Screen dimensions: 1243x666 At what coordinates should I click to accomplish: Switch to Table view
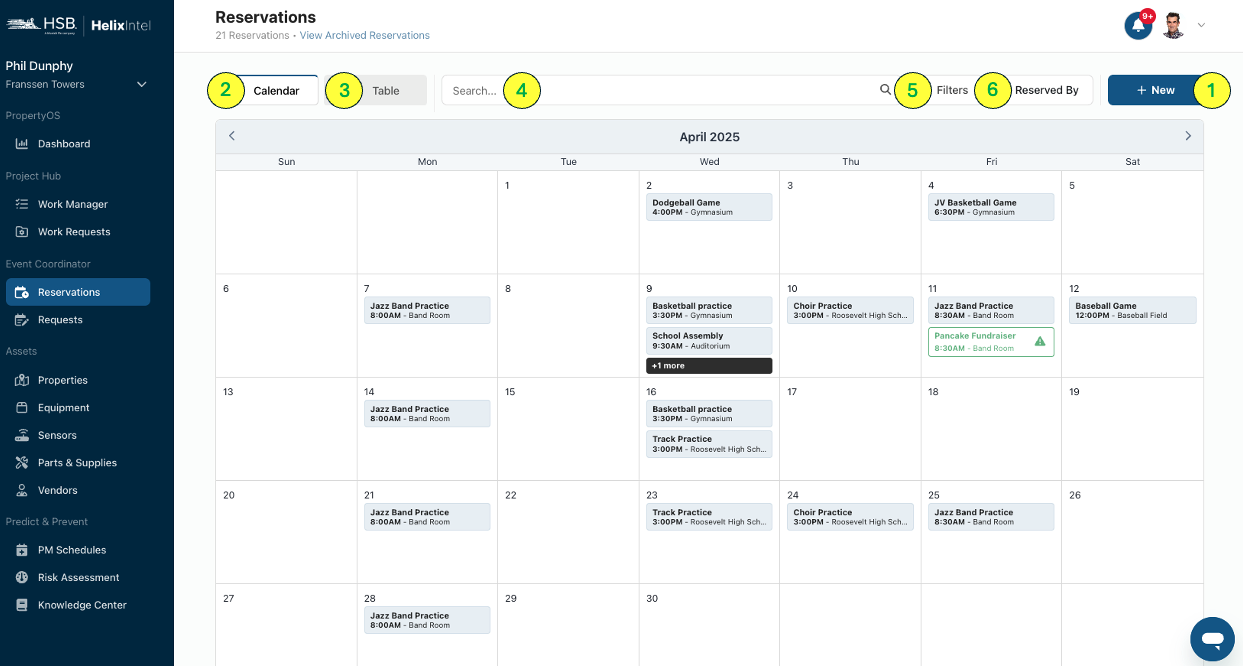(x=385, y=91)
